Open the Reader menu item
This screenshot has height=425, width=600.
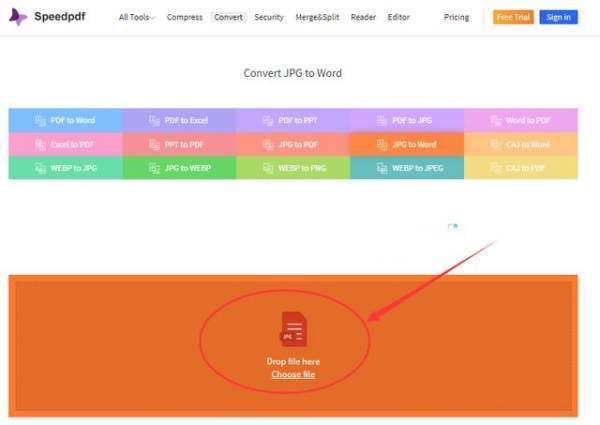(x=363, y=17)
